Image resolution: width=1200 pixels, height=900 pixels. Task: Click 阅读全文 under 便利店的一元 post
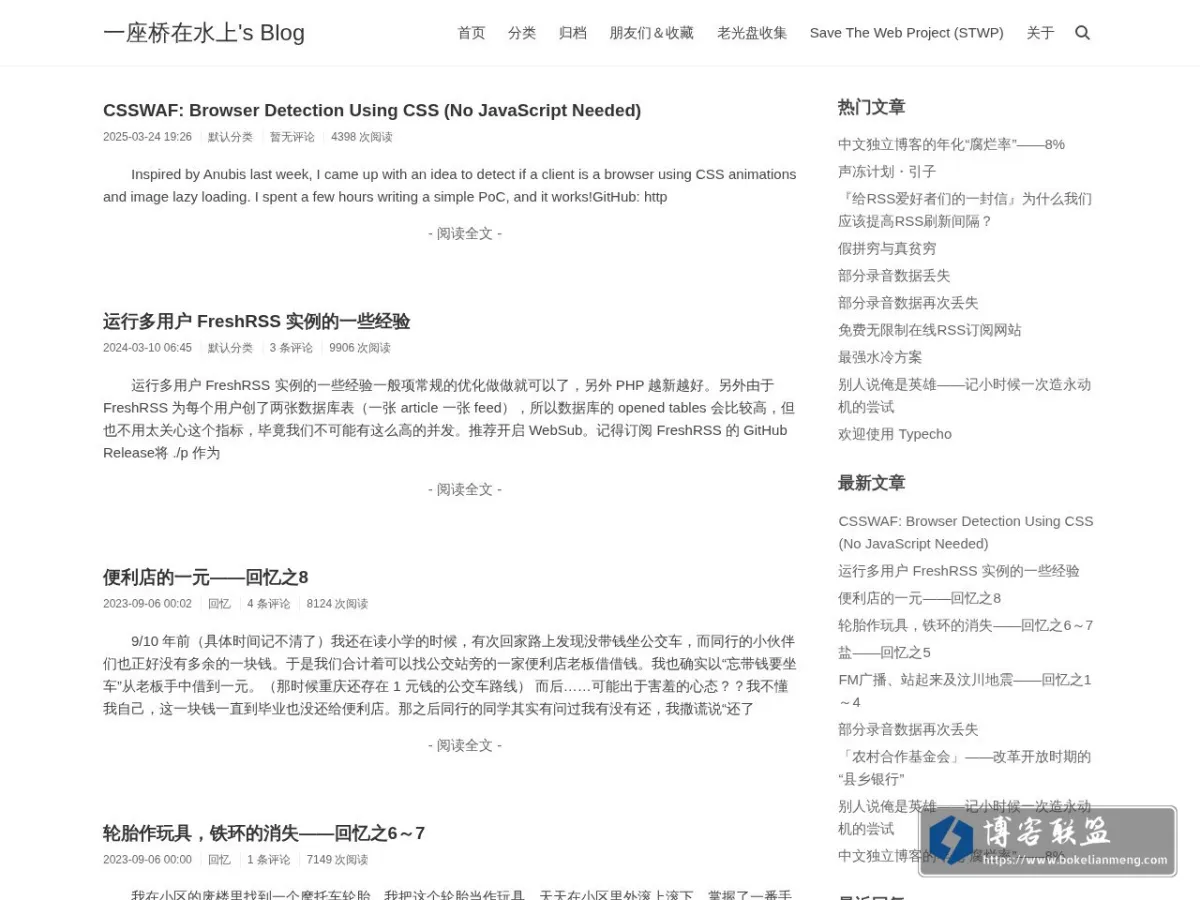[x=465, y=745]
